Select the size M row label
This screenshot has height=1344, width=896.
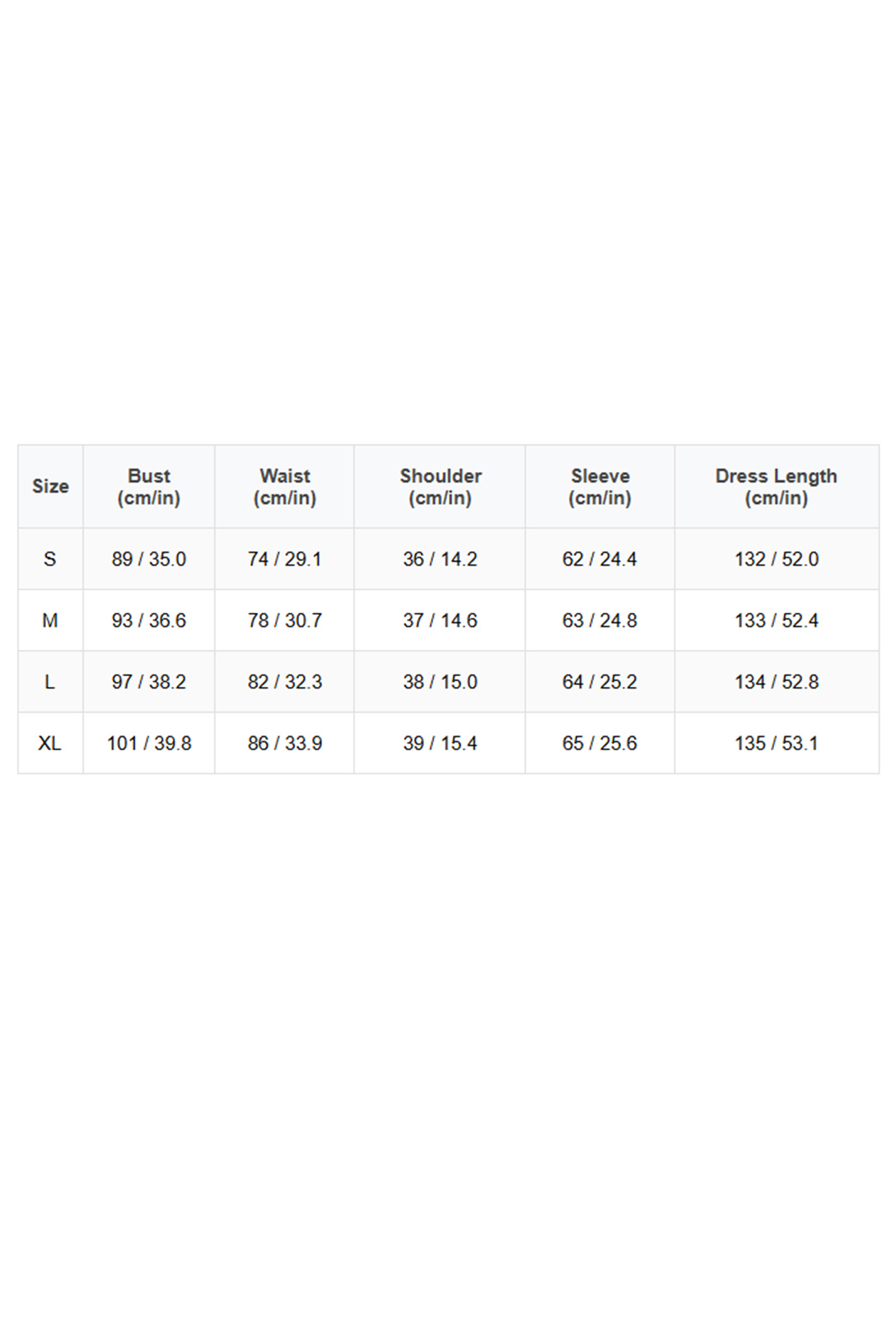click(x=50, y=621)
